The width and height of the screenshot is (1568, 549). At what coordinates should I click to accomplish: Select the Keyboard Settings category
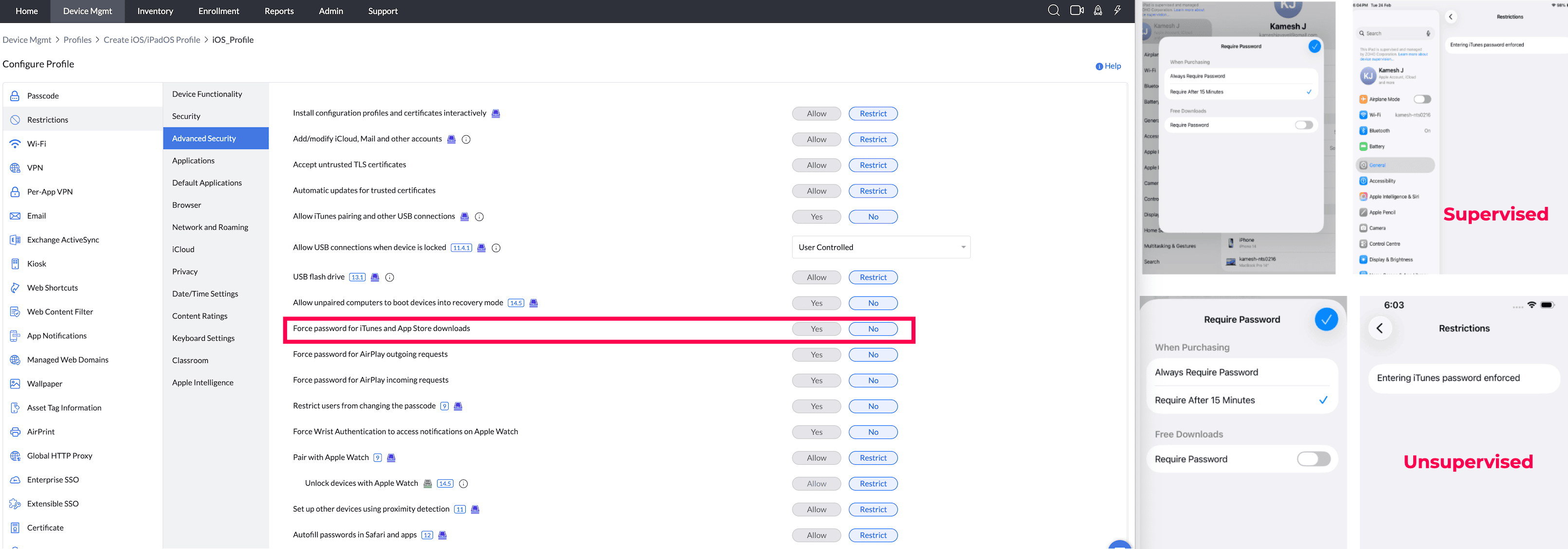point(203,338)
